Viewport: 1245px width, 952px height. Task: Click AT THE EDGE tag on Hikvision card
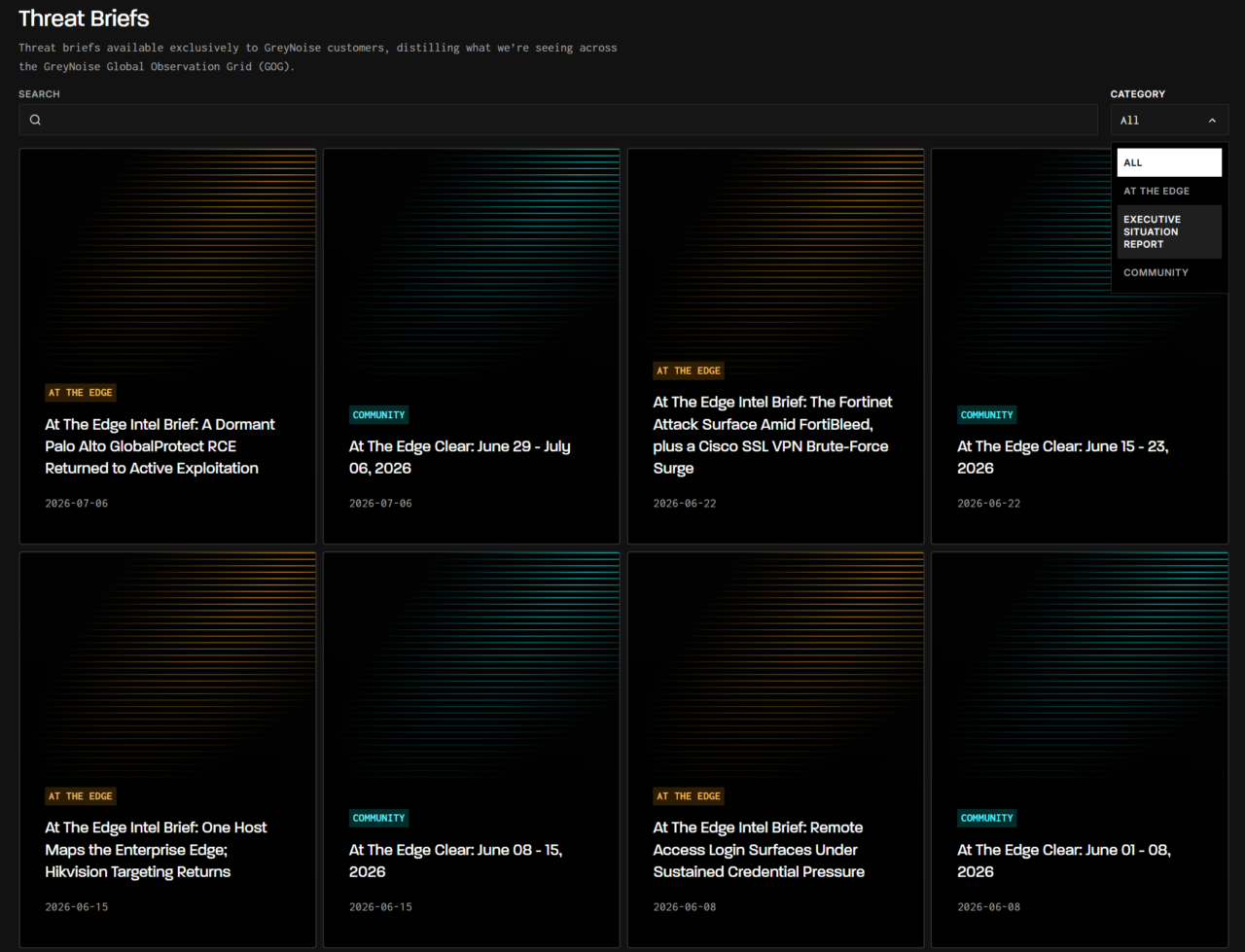click(x=81, y=796)
